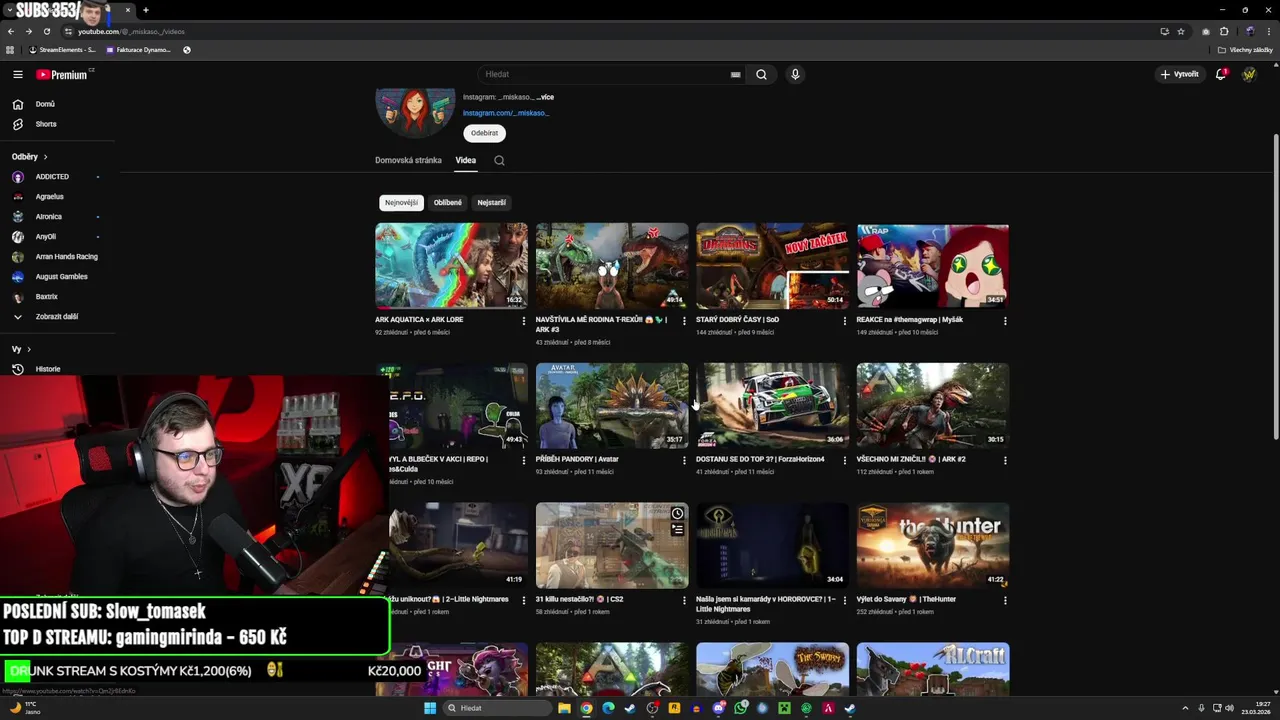Open the YouTube hamburger guide menu

pyautogui.click(x=17, y=74)
